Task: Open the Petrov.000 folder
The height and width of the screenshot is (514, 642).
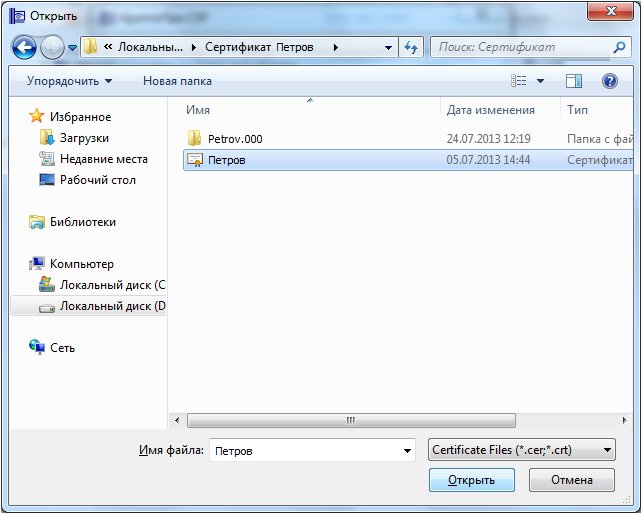Action: click(x=234, y=139)
